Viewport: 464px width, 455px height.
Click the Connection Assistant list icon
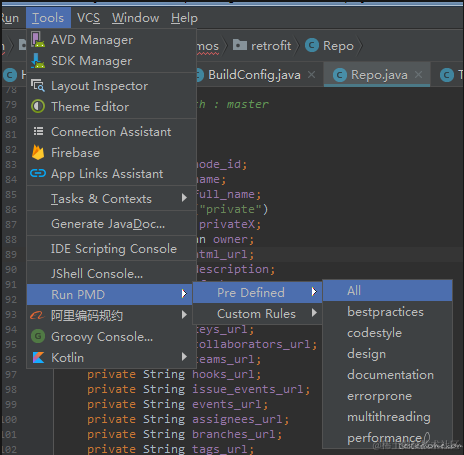click(38, 131)
